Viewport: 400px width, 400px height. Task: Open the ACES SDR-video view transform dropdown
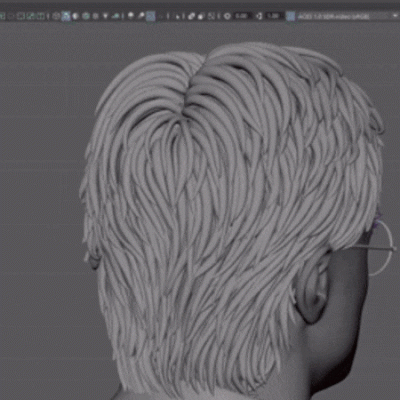pos(347,16)
